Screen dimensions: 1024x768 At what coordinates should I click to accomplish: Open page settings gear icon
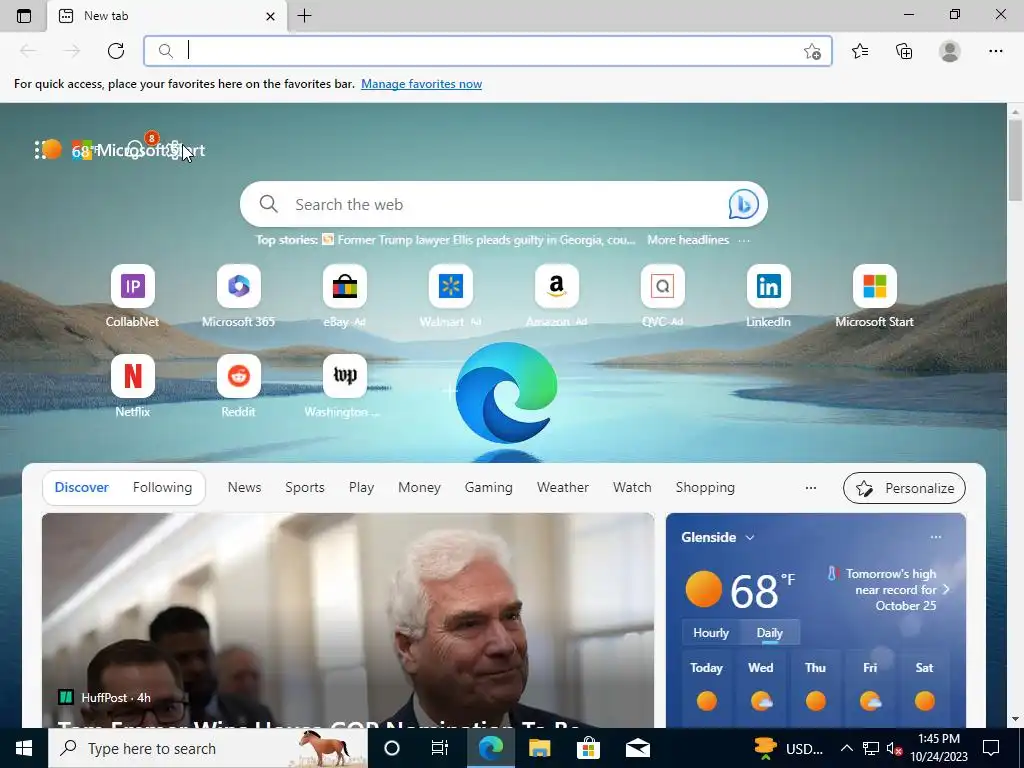coord(174,150)
